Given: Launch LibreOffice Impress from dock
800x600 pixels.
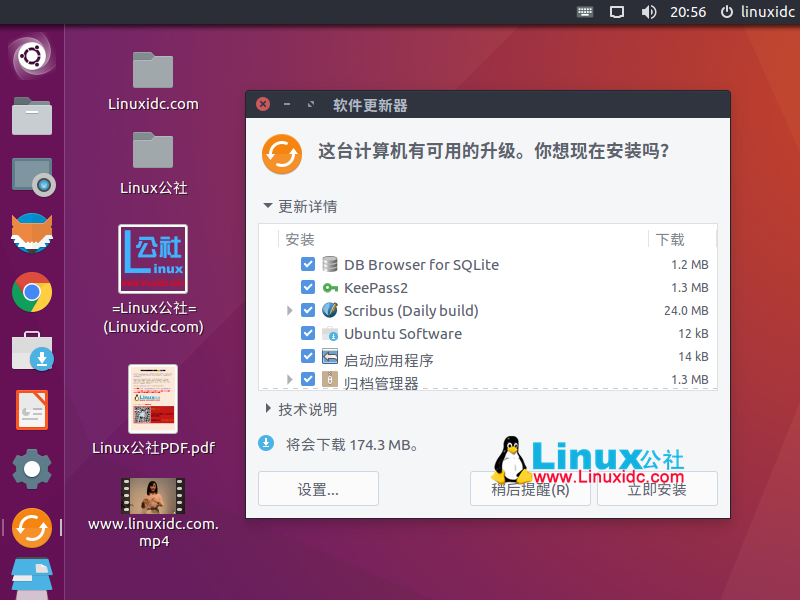Looking at the screenshot, I should click(x=32, y=410).
